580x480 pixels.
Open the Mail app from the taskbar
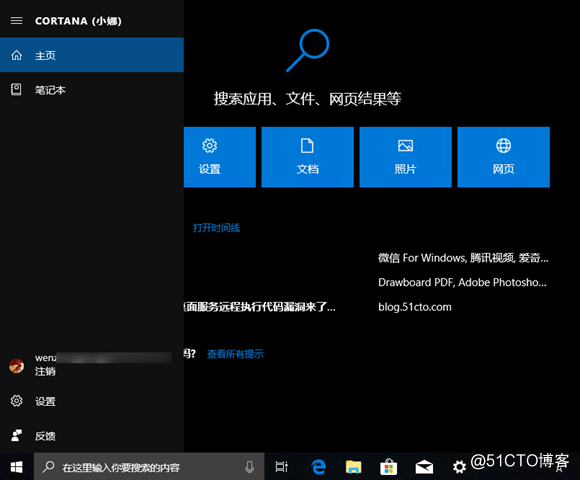pyautogui.click(x=424, y=467)
